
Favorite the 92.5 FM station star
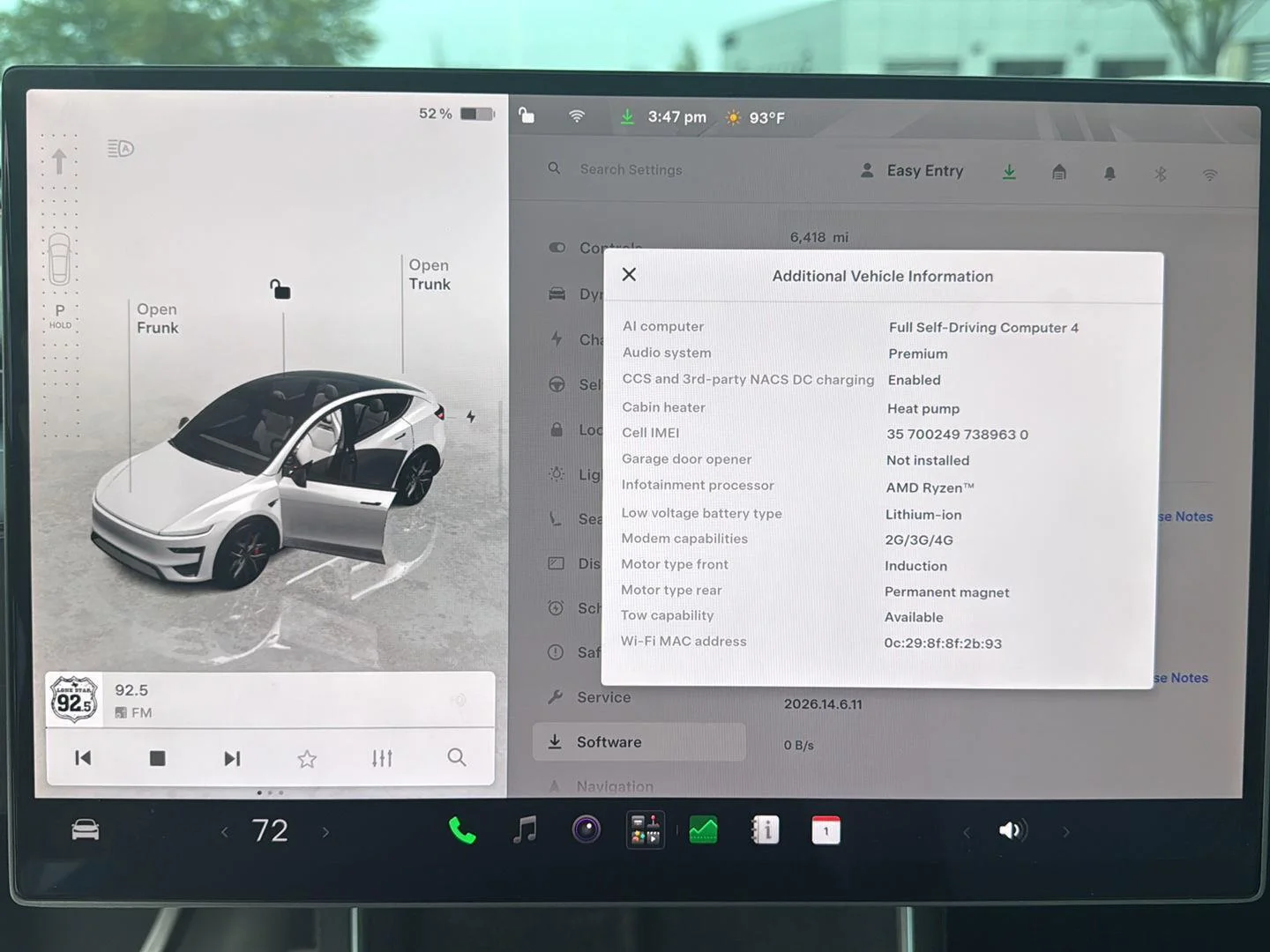tap(307, 758)
